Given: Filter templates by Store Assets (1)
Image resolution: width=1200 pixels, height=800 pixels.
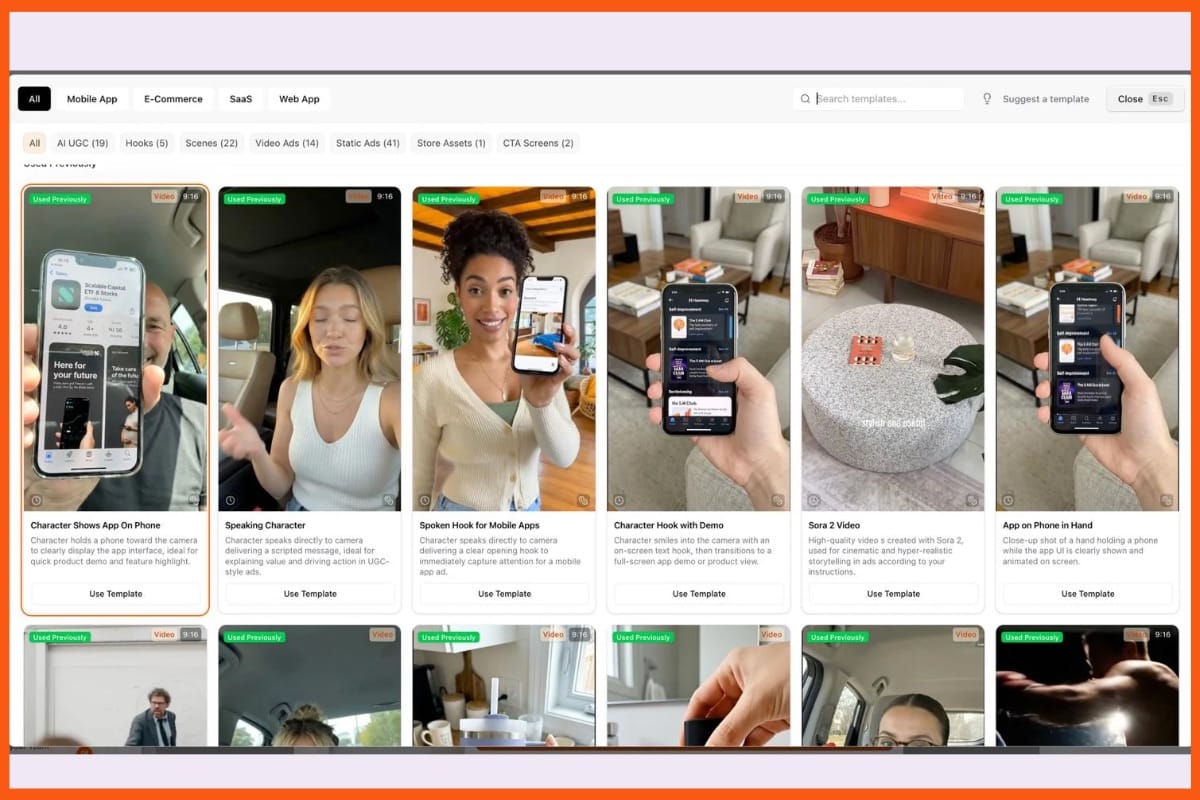Looking at the screenshot, I should point(451,143).
